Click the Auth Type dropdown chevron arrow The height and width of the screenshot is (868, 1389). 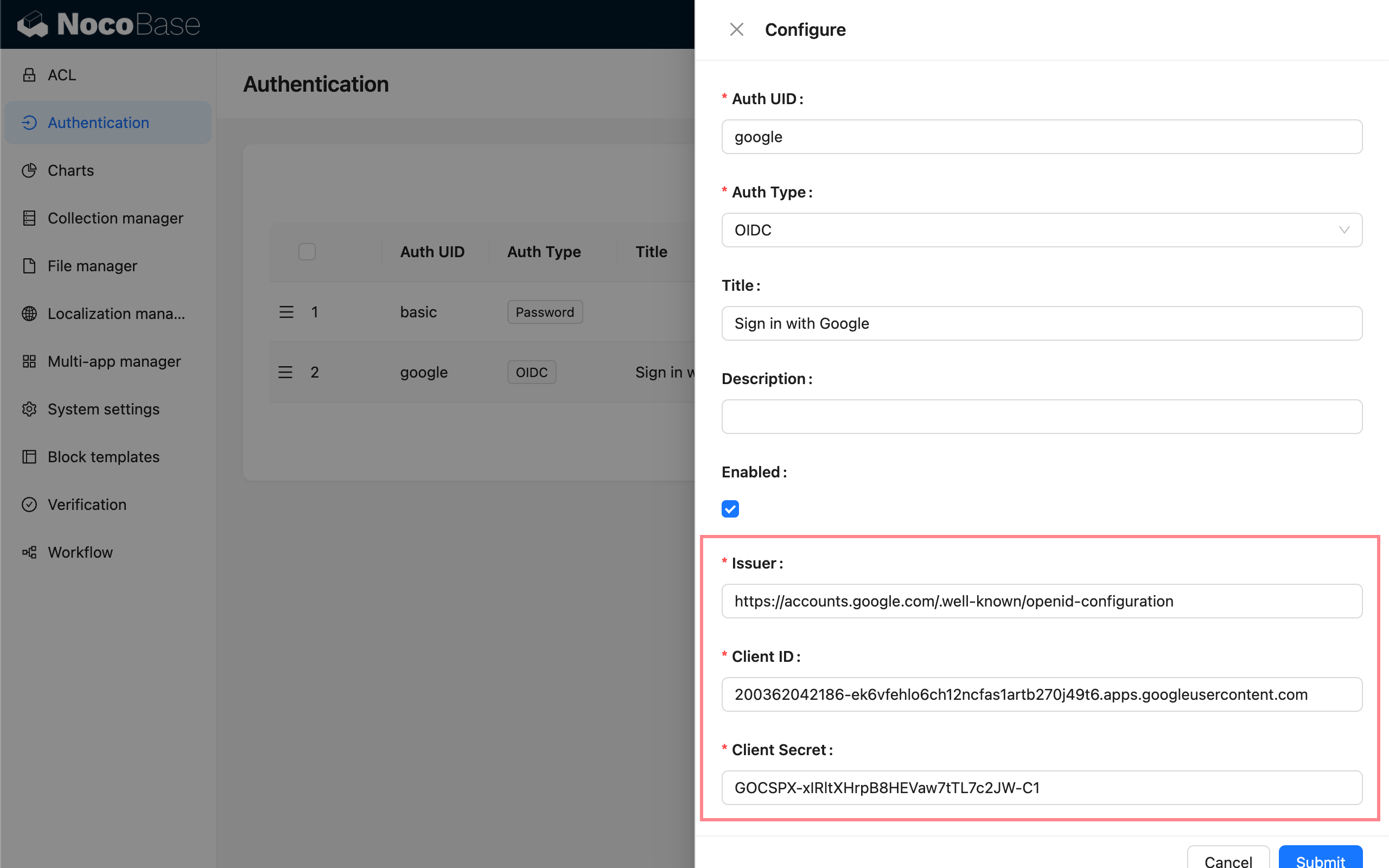pos(1343,230)
